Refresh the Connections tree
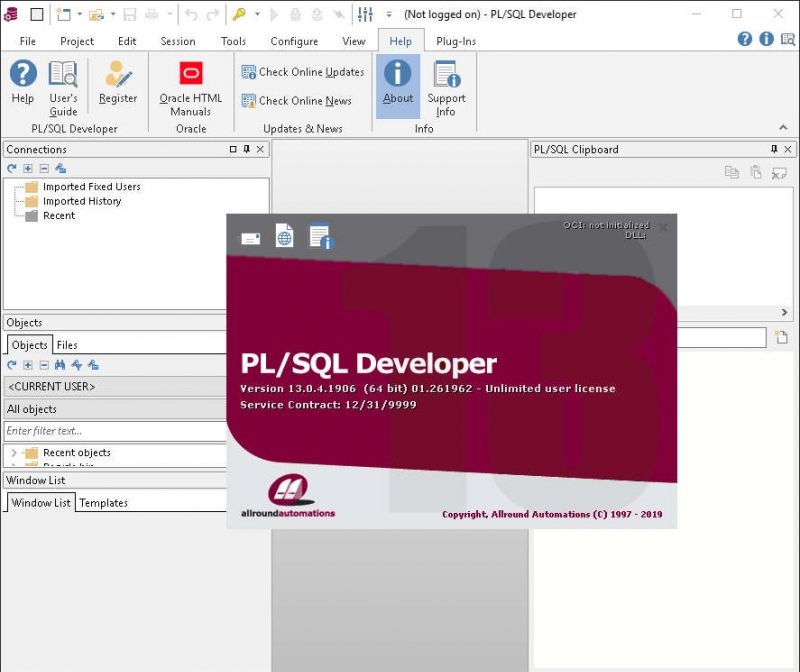Image resolution: width=800 pixels, height=672 pixels. pos(9,168)
